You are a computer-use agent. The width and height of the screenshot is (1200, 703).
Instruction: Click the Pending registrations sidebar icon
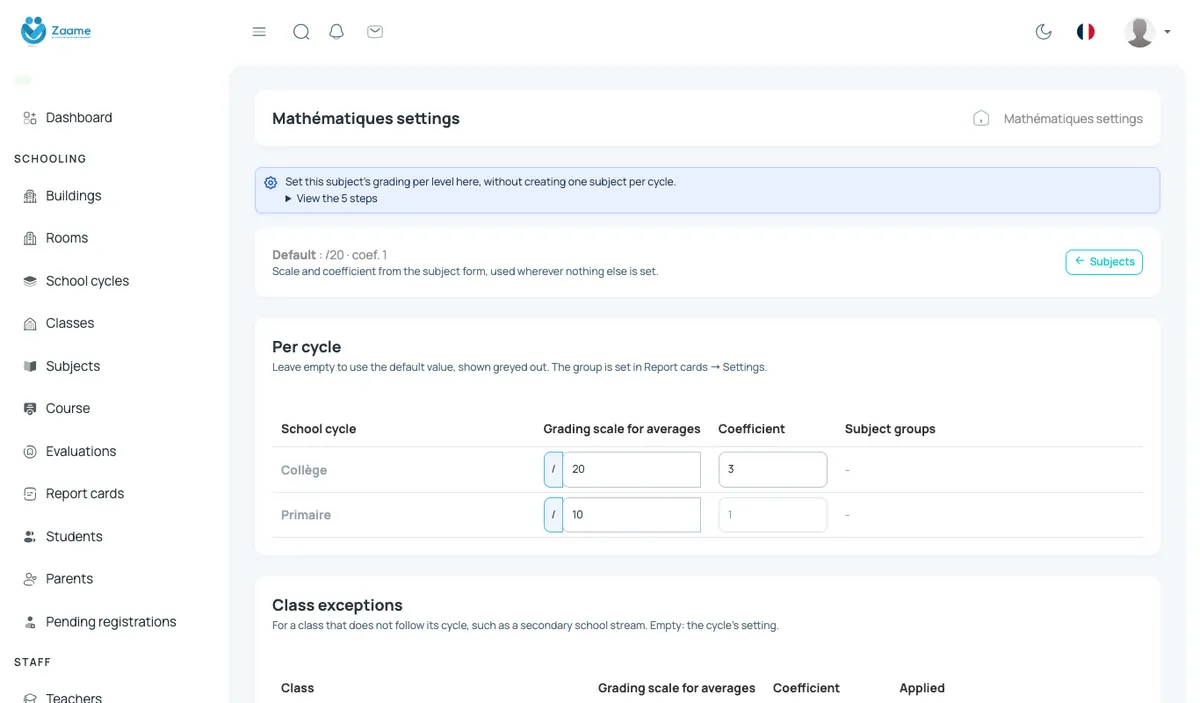tap(30, 622)
